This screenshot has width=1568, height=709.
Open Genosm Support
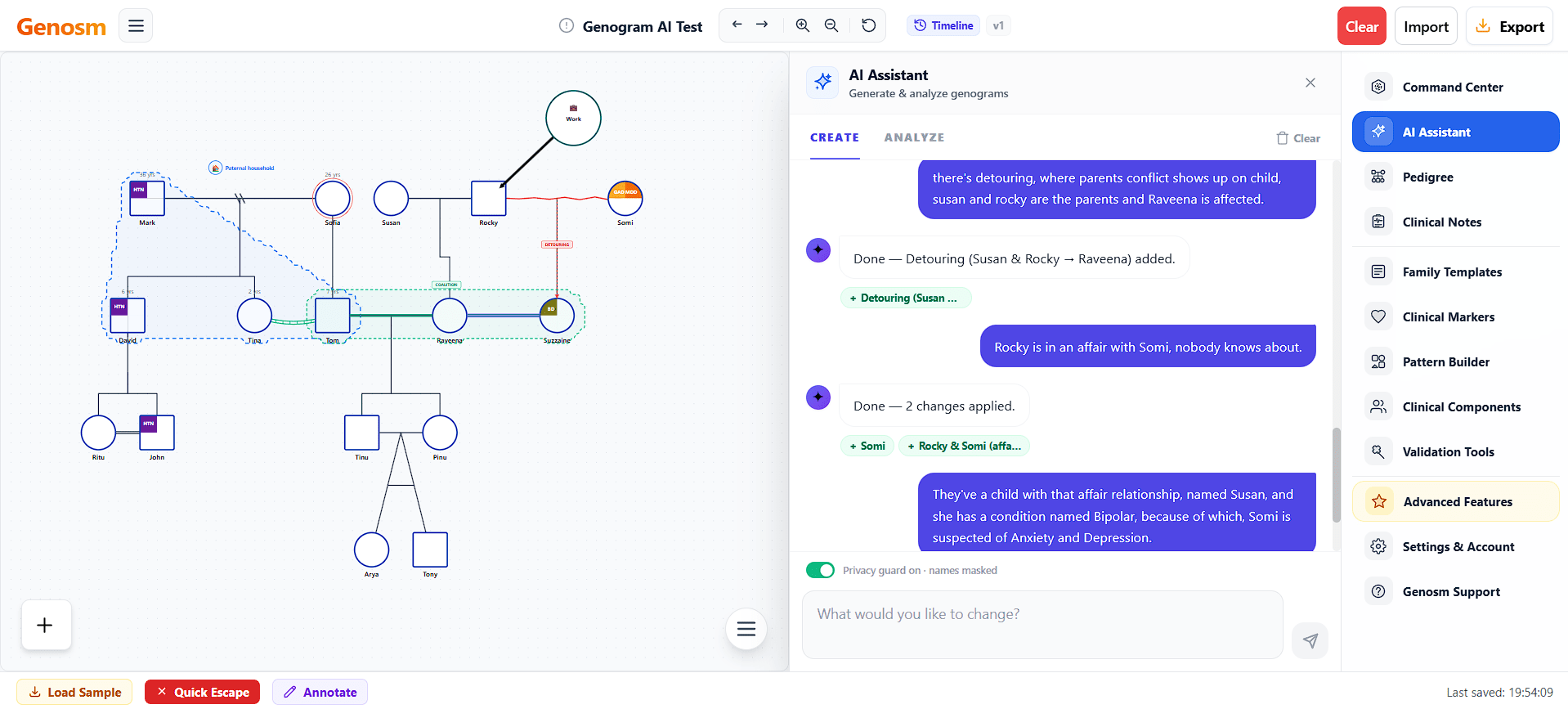click(1455, 591)
